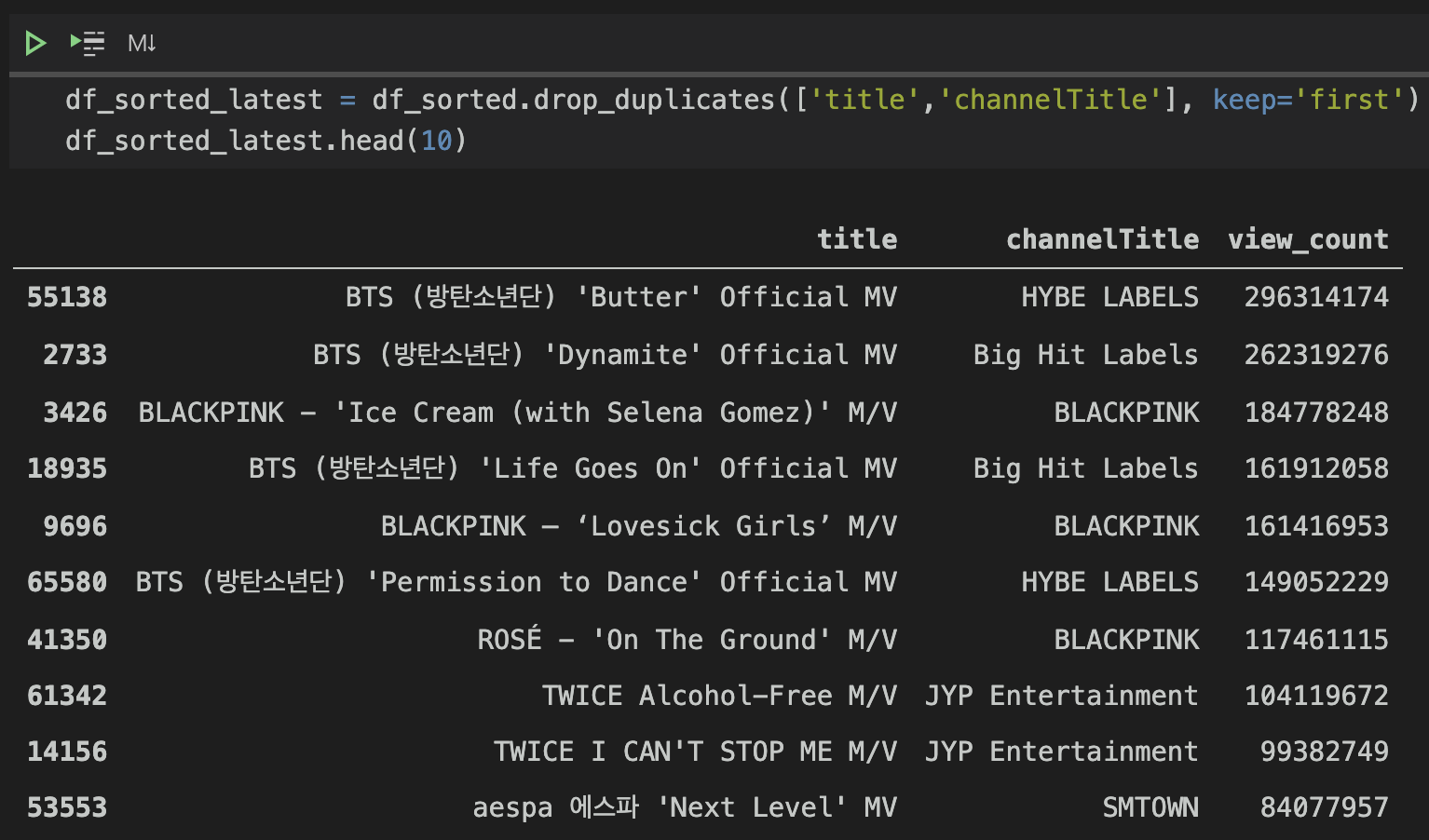Select row index 61342
Image resolution: width=1429 pixels, height=840 pixels.
(x=67, y=696)
